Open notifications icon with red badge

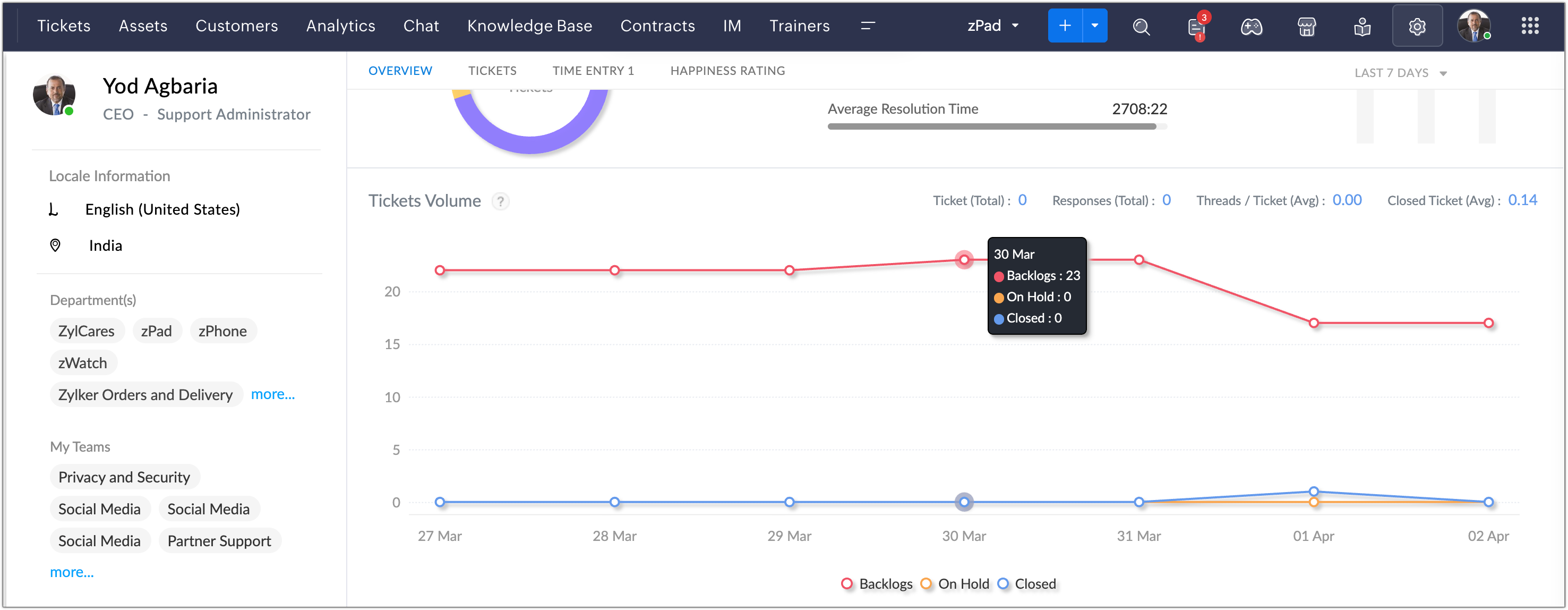(x=1196, y=27)
